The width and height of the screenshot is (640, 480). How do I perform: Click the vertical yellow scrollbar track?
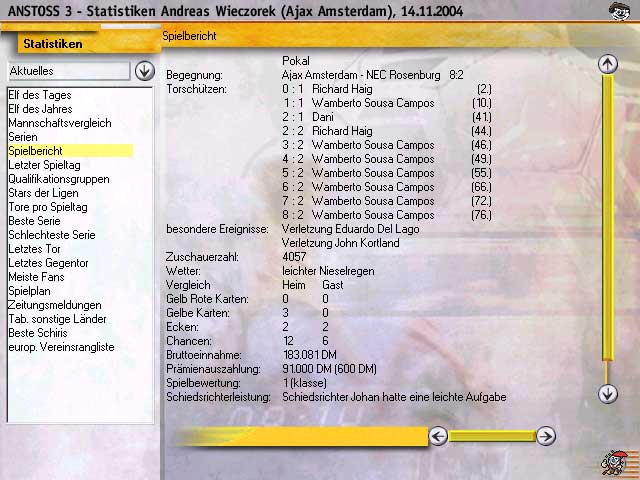coord(607,220)
